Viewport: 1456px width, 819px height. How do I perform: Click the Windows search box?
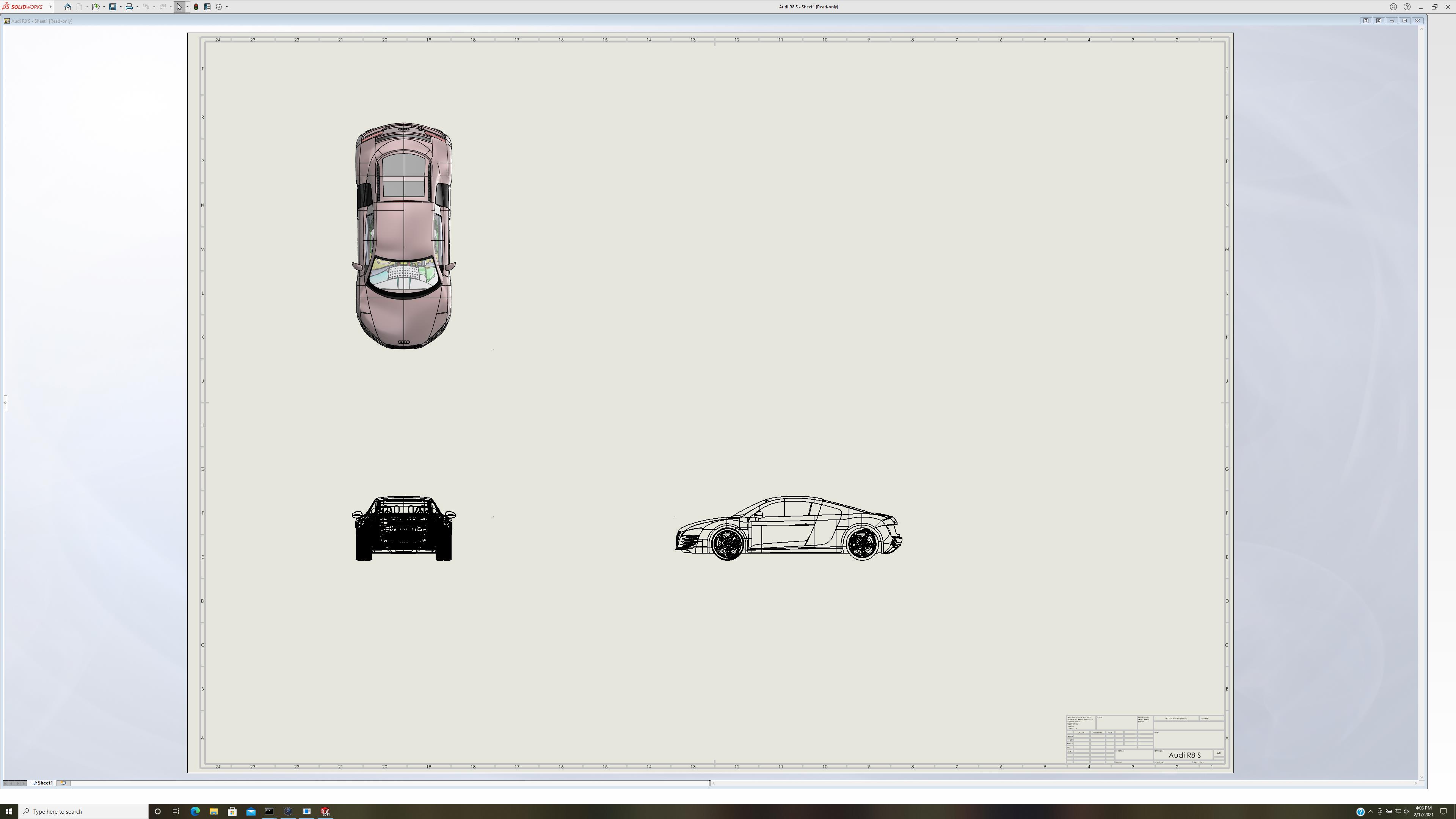[85, 811]
